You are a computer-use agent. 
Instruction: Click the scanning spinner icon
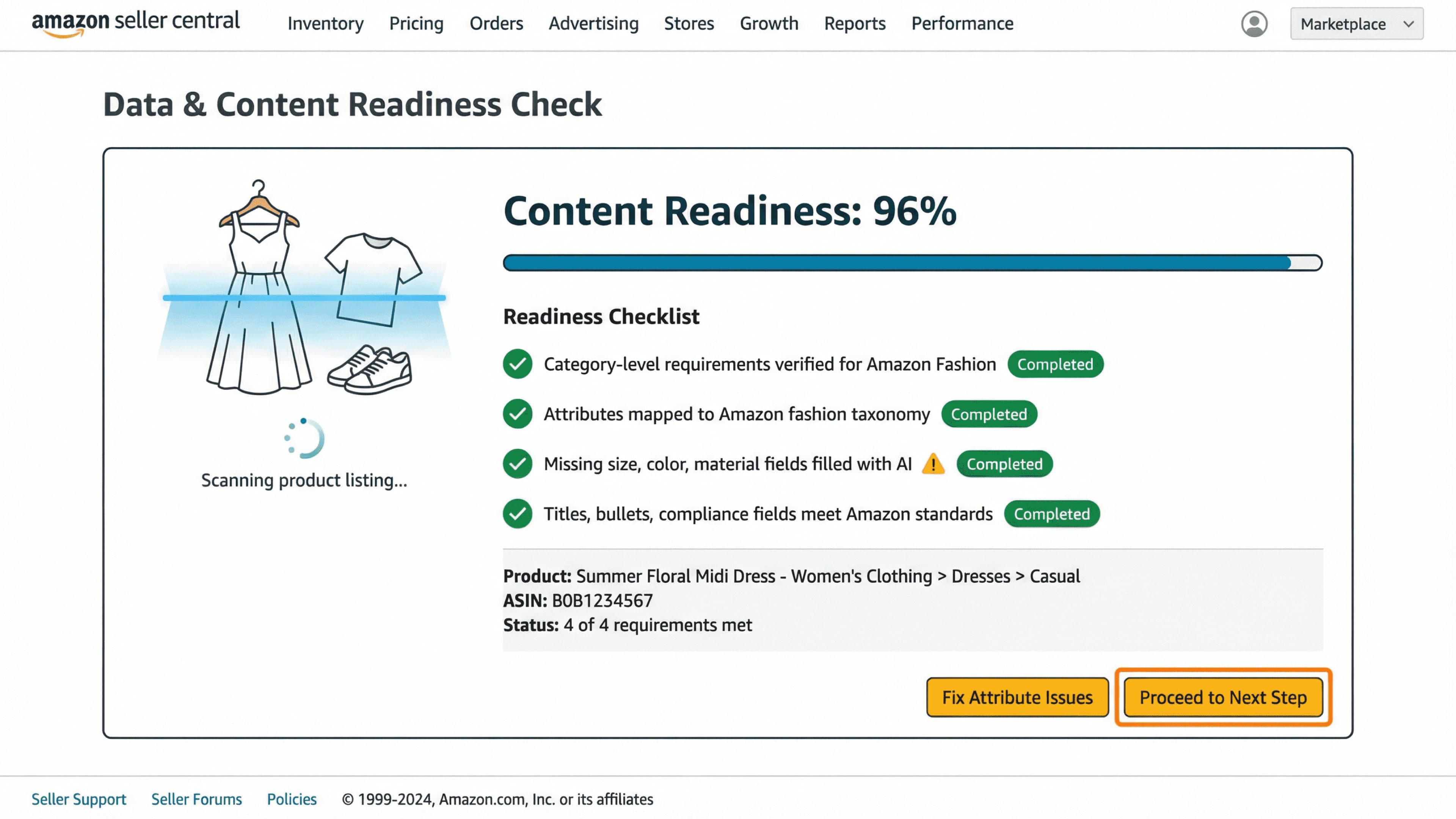click(x=304, y=438)
